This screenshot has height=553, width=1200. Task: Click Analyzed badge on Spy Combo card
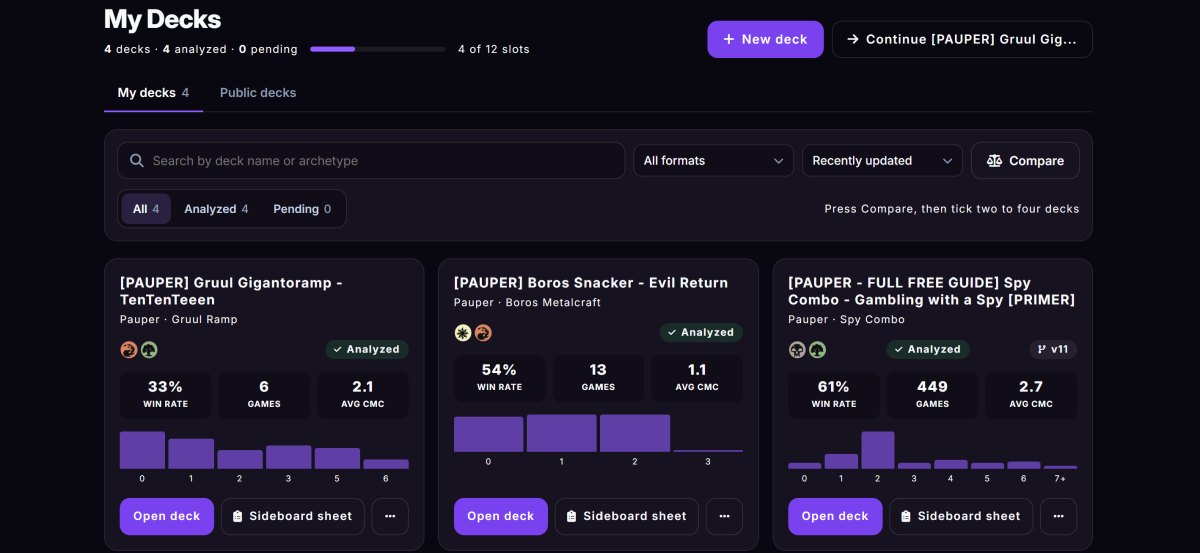[x=928, y=350]
